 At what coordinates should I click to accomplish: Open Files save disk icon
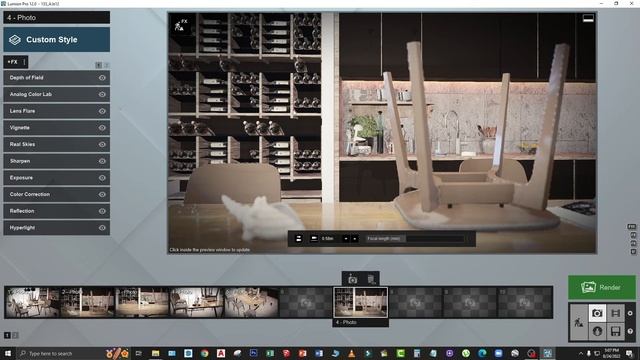(616, 331)
